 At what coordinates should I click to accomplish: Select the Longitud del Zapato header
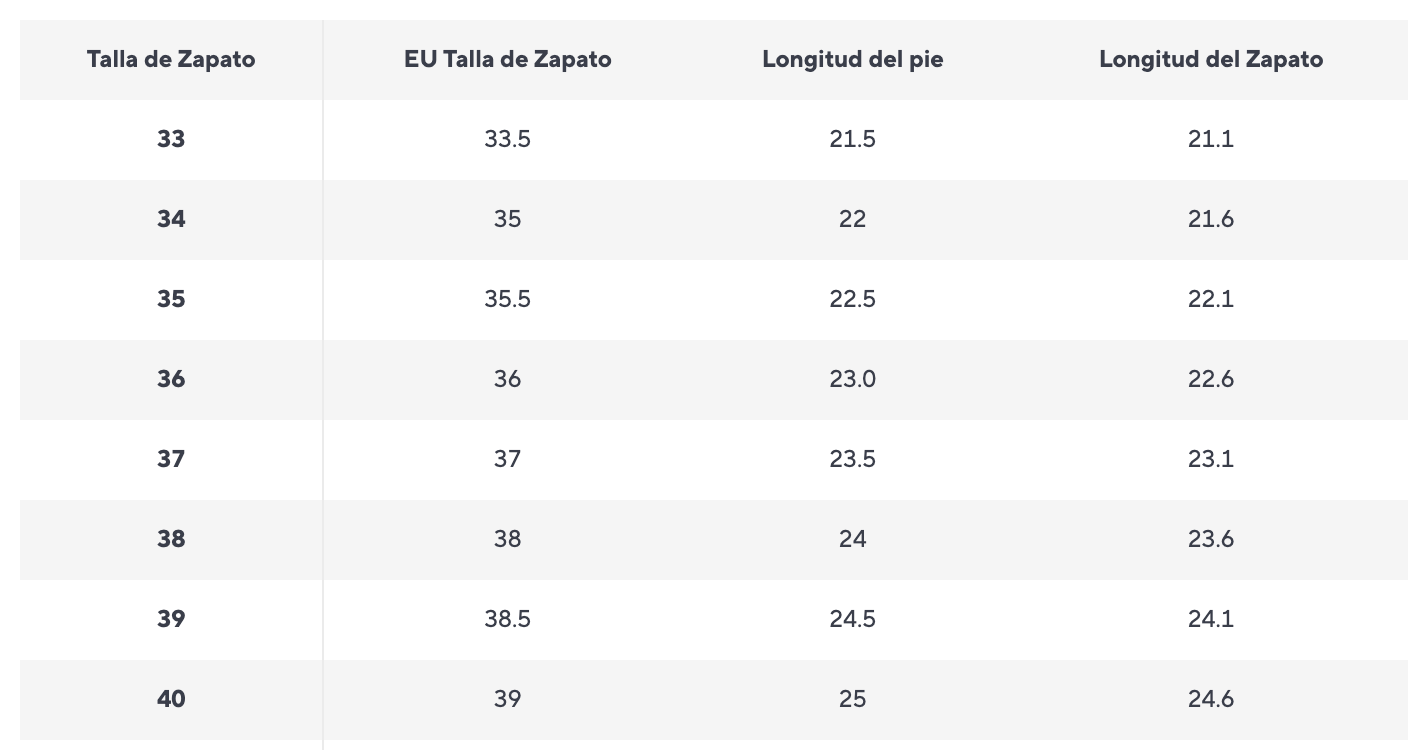point(1211,59)
